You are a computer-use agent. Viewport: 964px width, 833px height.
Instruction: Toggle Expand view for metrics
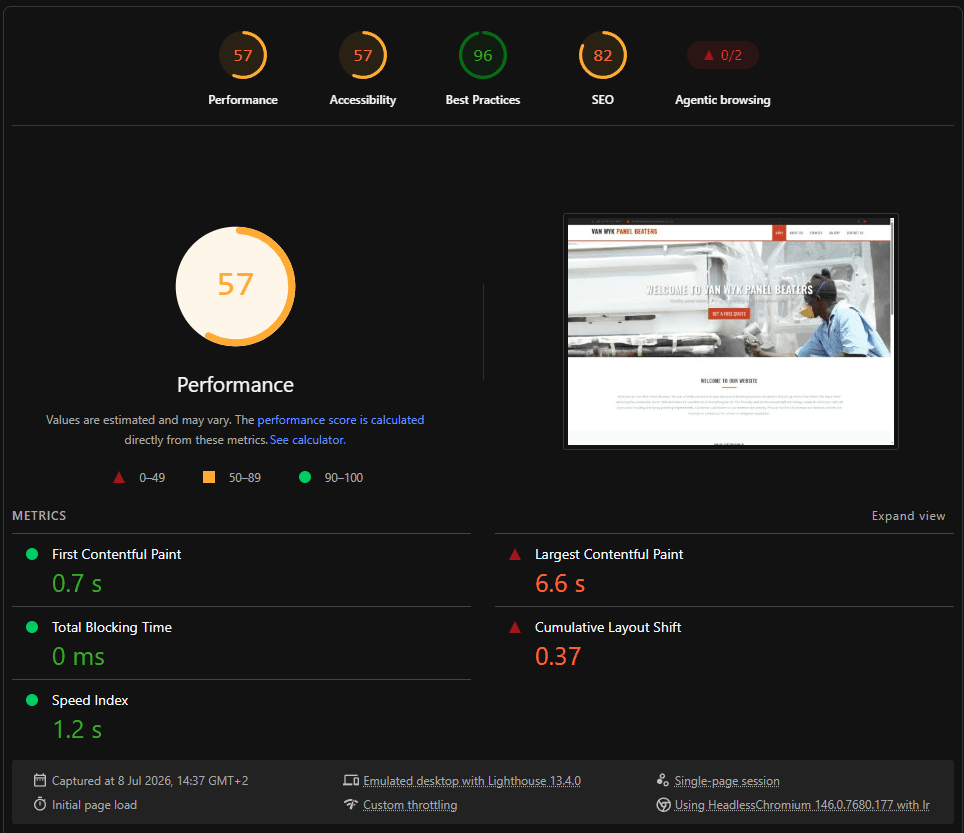tap(908, 516)
